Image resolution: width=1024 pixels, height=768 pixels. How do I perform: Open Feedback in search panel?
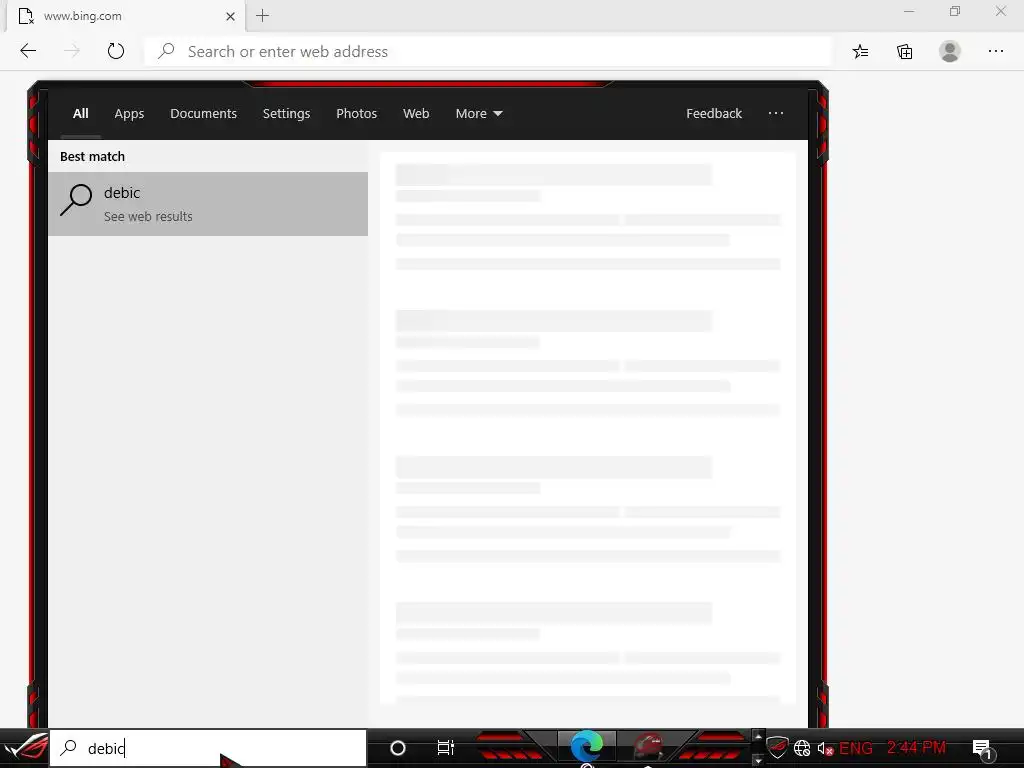[x=714, y=114]
